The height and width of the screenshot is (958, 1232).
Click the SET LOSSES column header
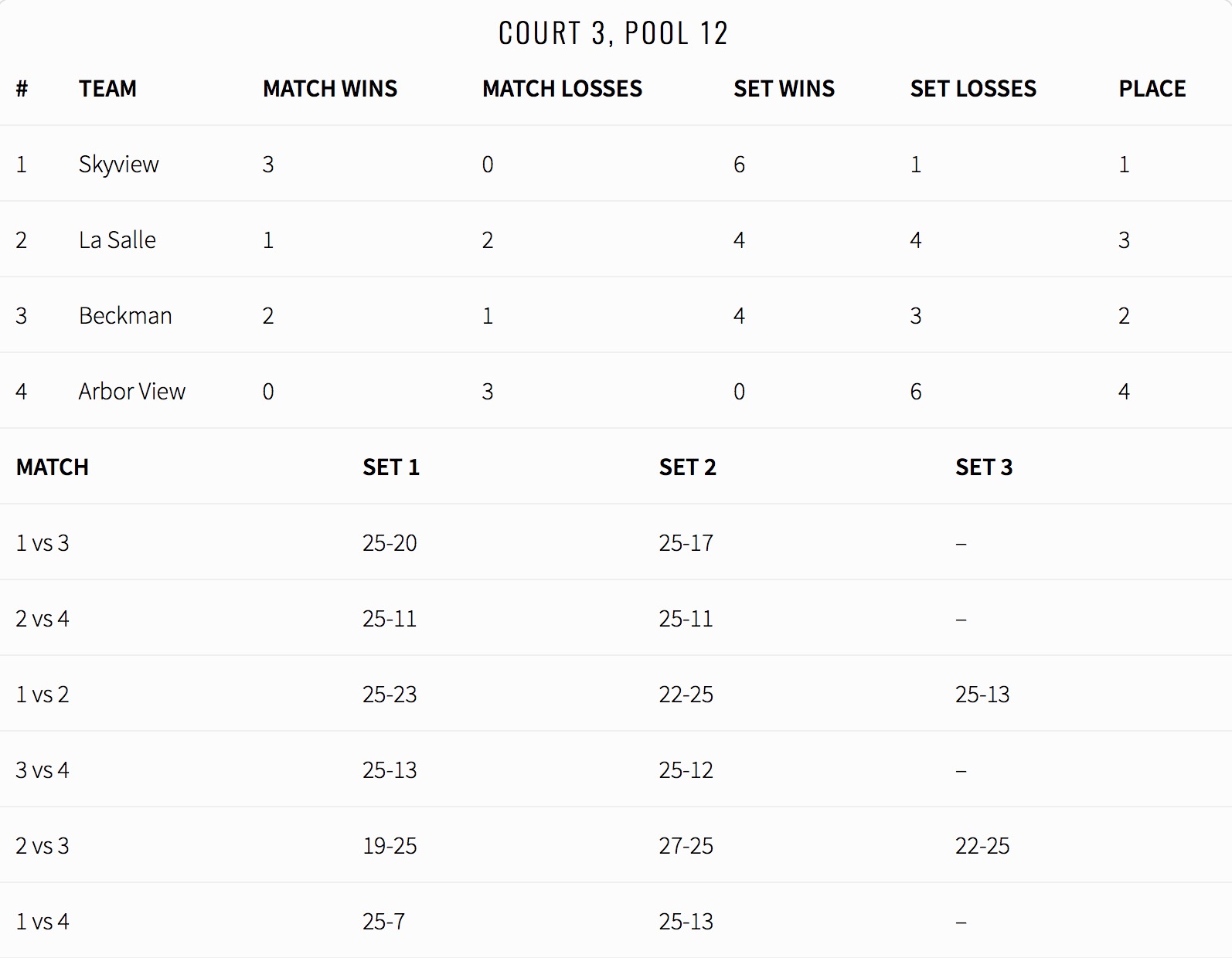point(973,89)
